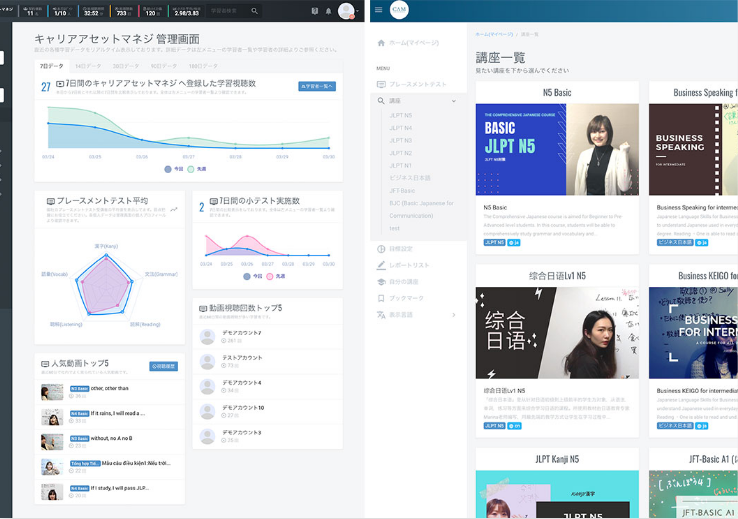Select JLPT N3 in the sidebar list

(x=400, y=140)
